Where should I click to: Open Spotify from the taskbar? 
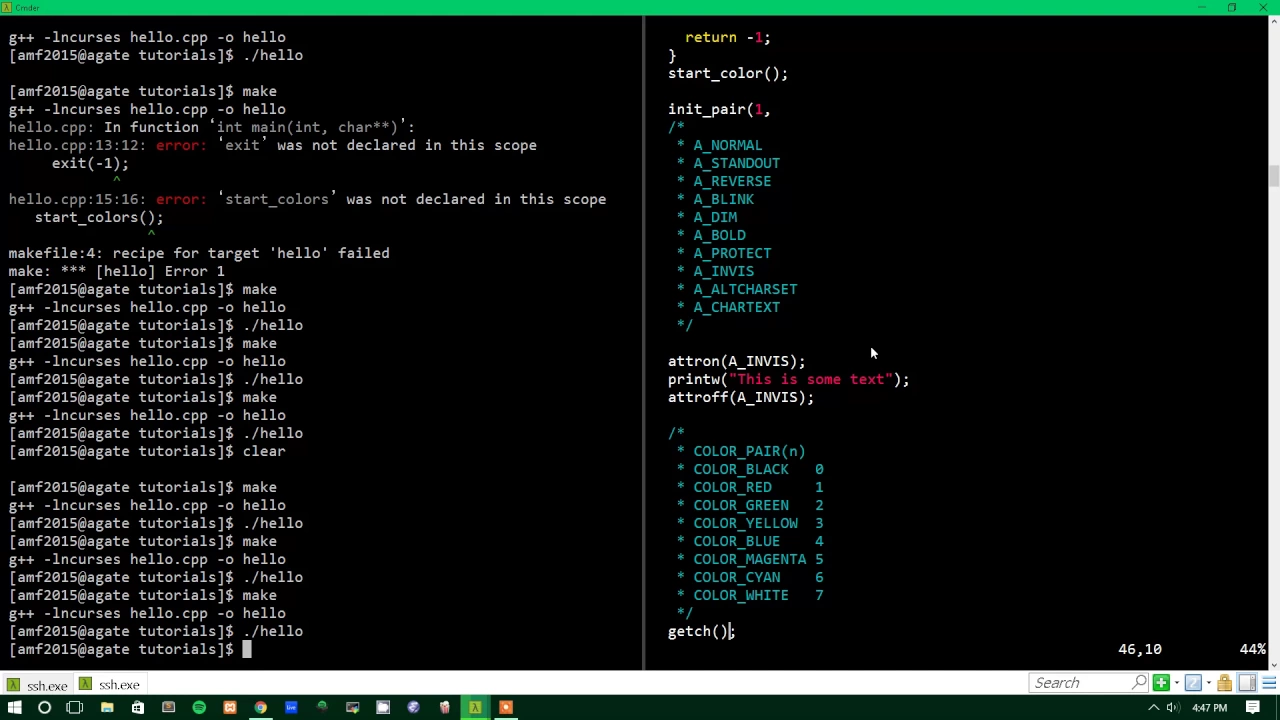pos(199,708)
